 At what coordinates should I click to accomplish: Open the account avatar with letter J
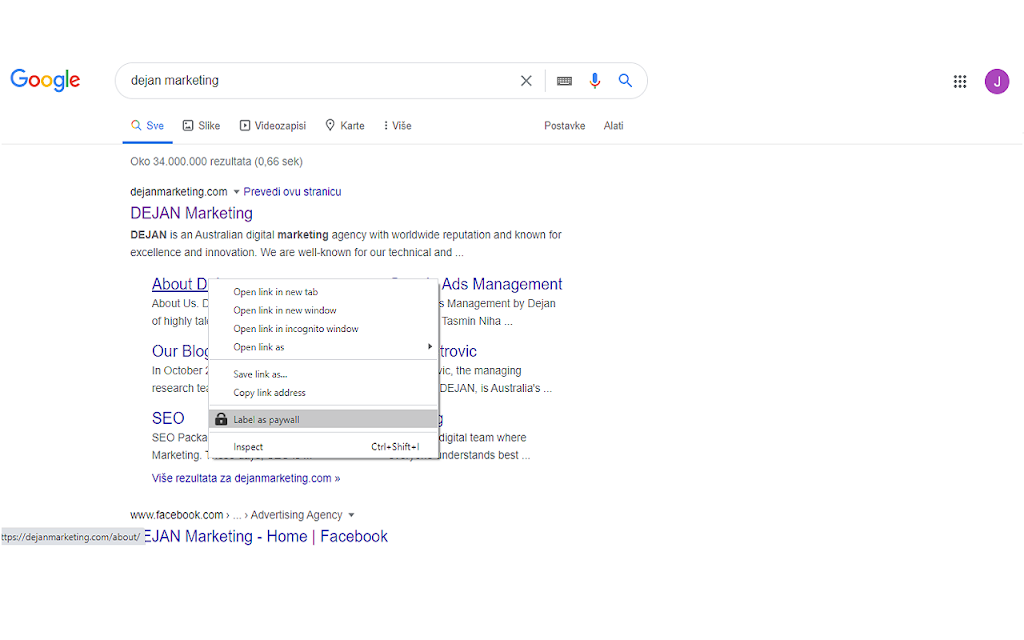[997, 82]
